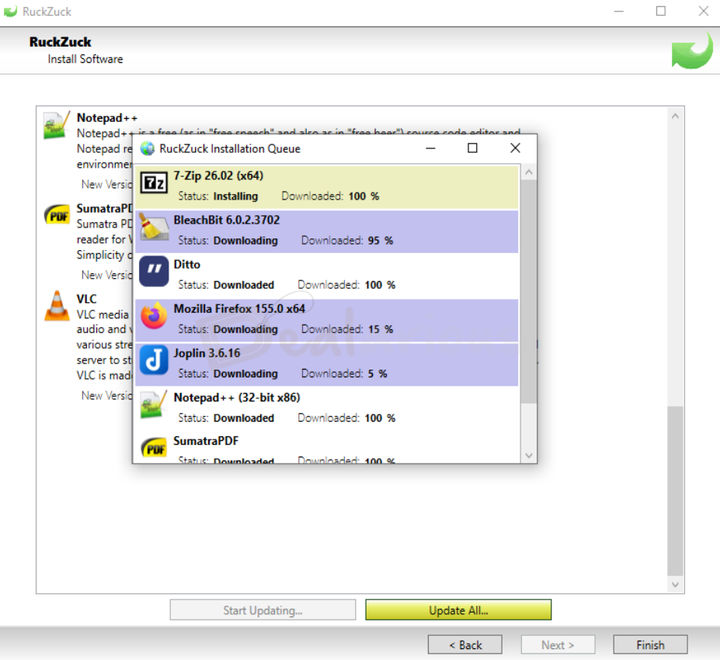Click the SumatraPDF icon in the Installation Queue

154,448
